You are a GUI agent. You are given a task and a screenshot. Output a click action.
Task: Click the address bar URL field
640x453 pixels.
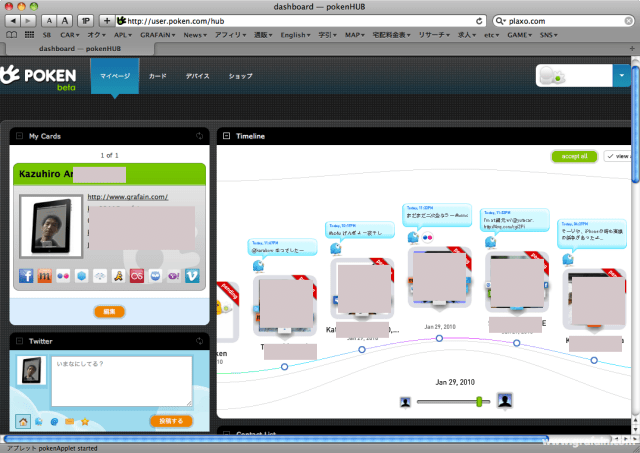coord(300,21)
